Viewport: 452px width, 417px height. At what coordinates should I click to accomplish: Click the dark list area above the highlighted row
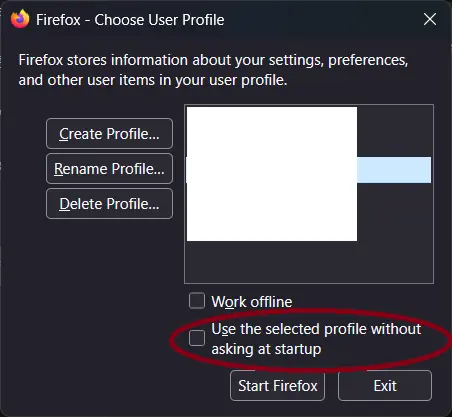(x=395, y=131)
